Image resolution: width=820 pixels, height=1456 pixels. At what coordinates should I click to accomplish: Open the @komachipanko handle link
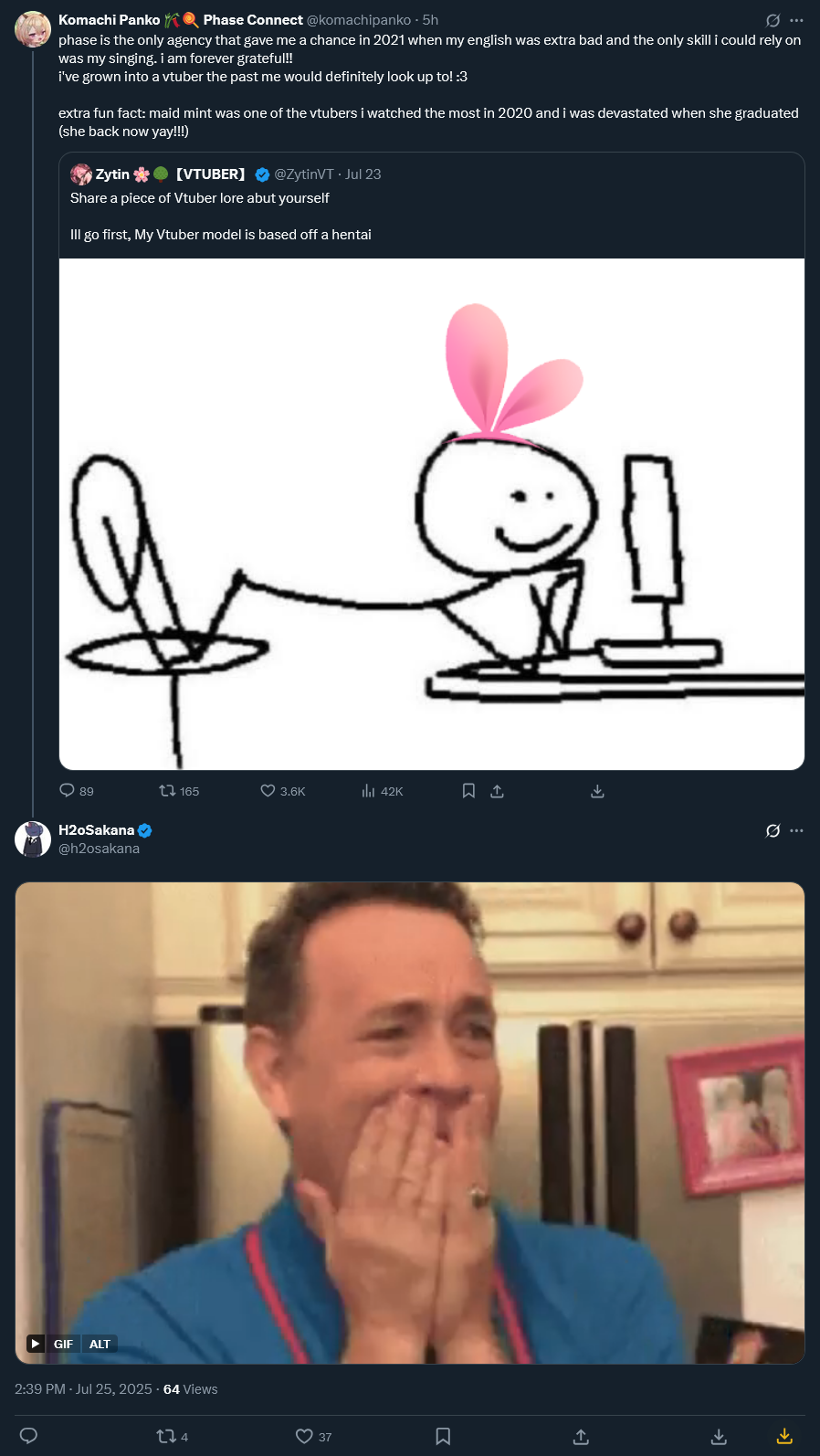[x=359, y=20]
